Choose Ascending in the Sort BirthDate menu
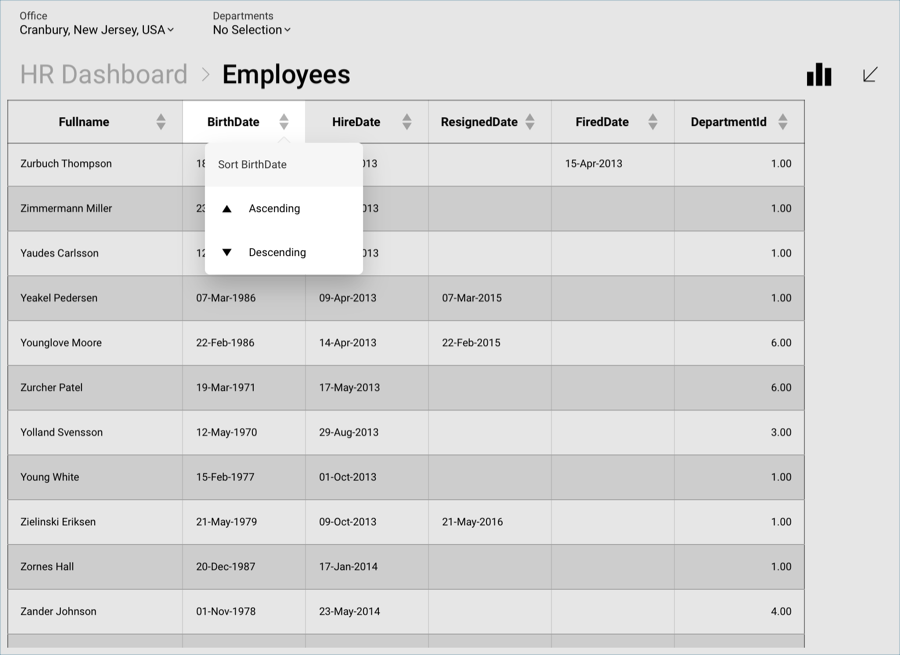 (274, 209)
